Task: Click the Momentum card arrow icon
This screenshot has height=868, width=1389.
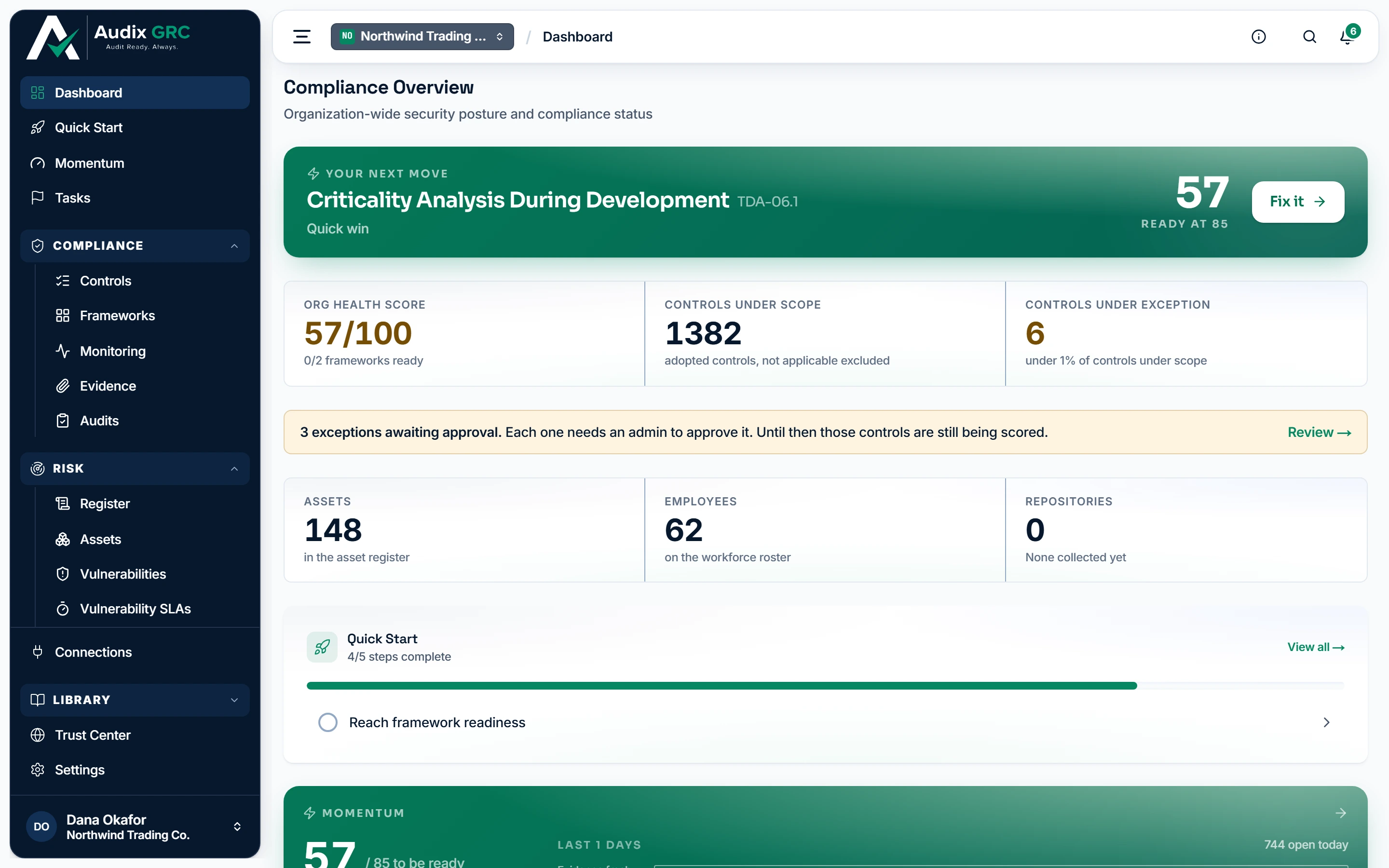Action: [1341, 813]
